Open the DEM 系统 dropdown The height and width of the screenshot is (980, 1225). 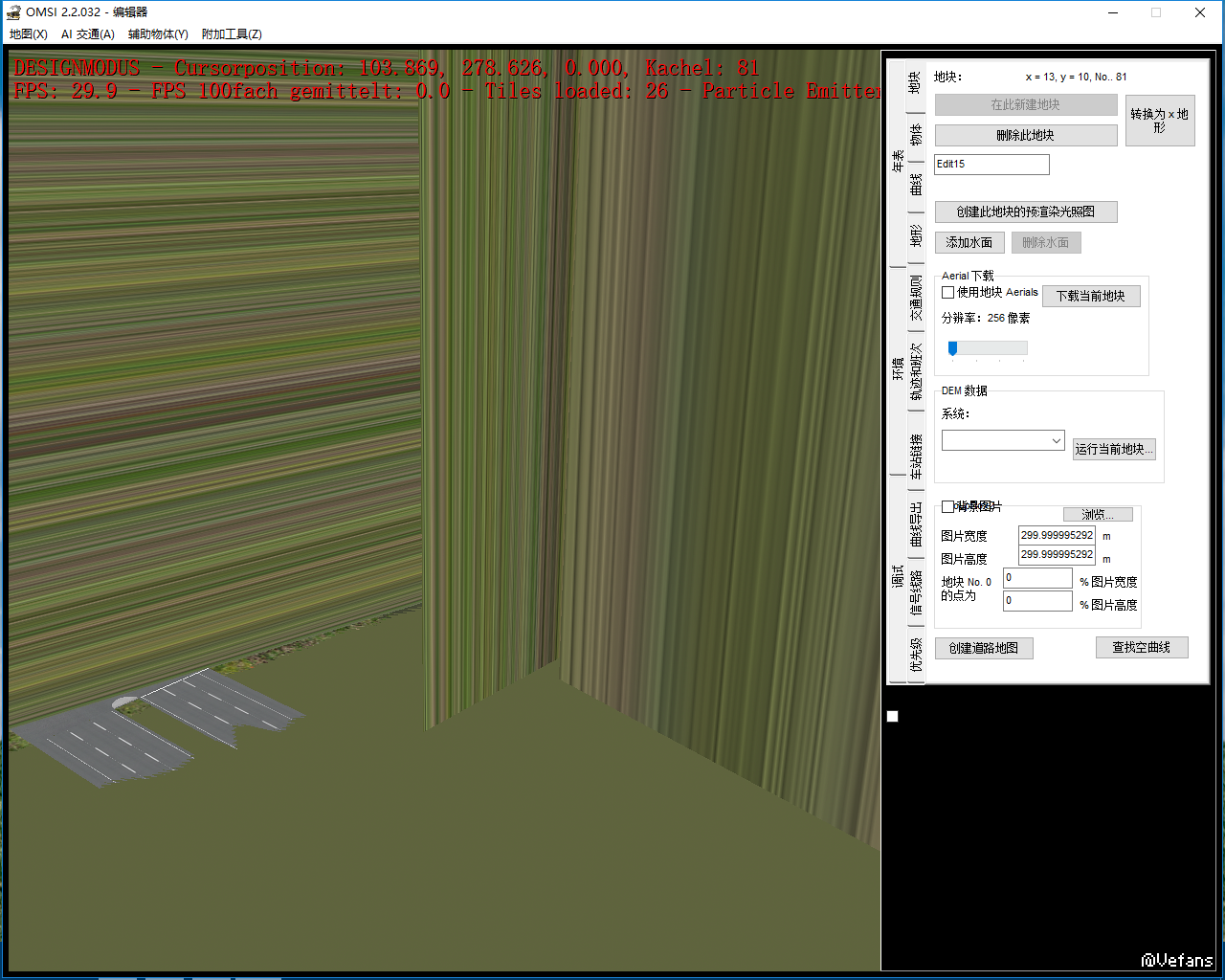tap(1002, 440)
